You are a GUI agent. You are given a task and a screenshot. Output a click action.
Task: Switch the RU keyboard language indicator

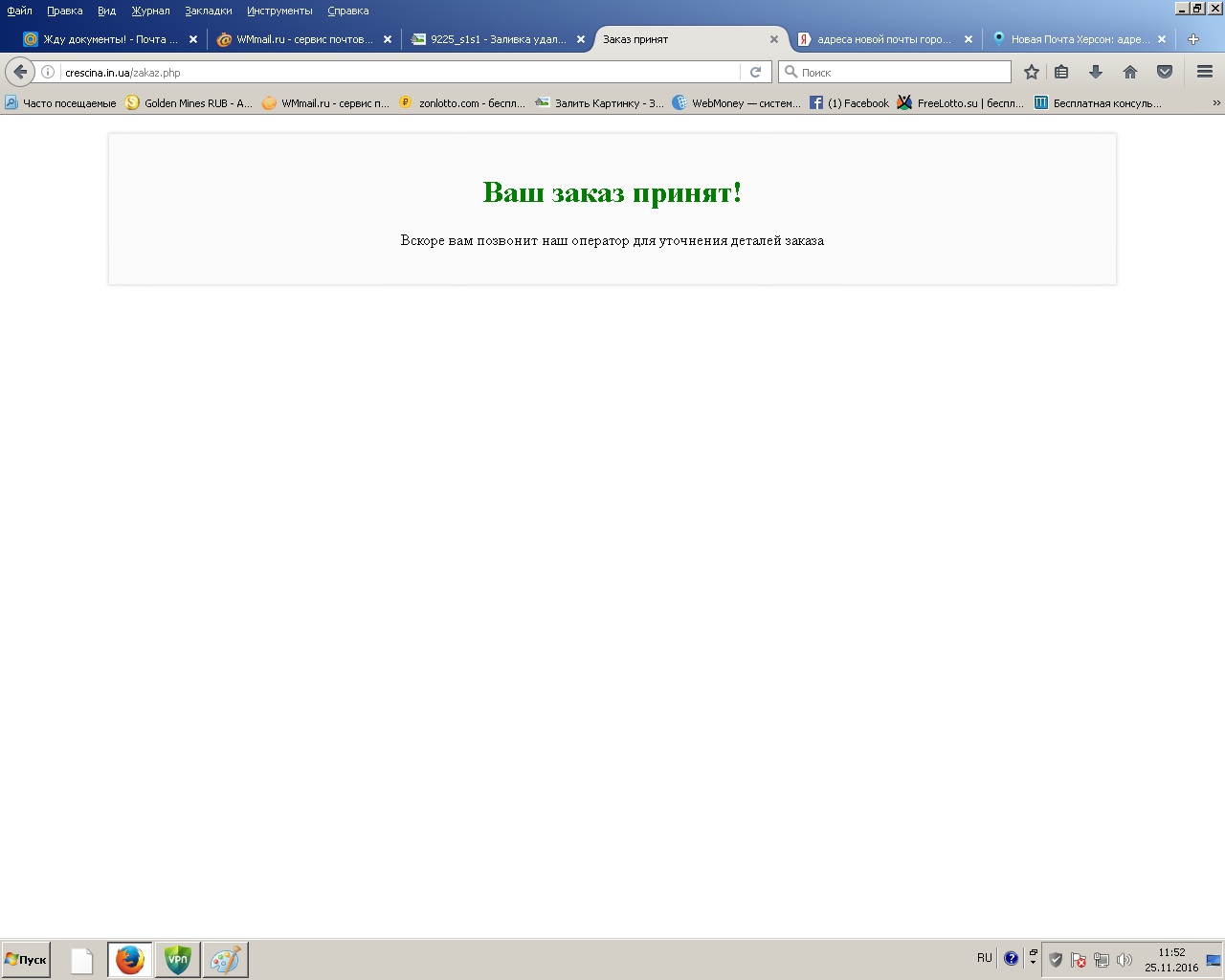(985, 958)
